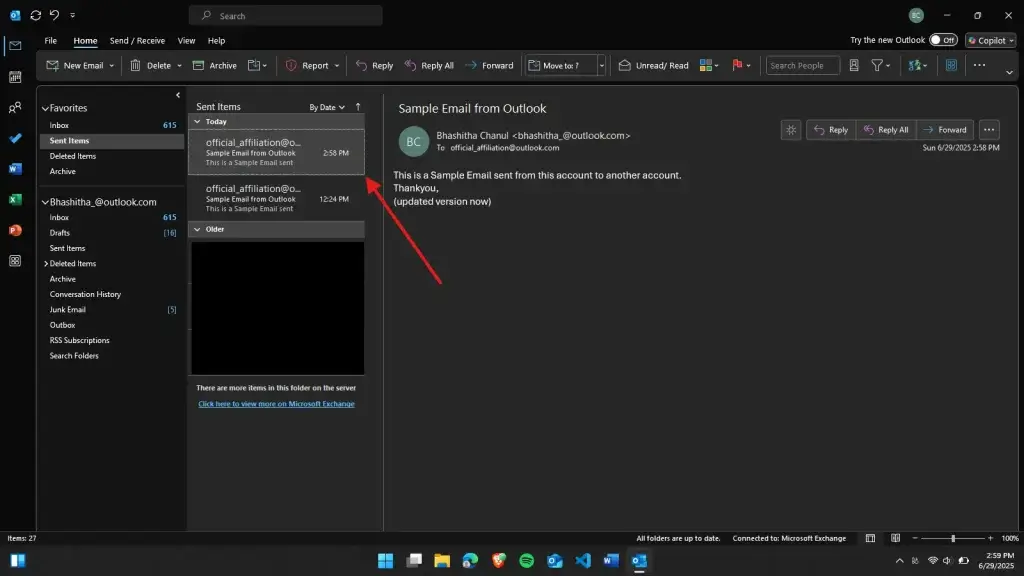This screenshot has height=576, width=1024.
Task: Select the Home ribbon tab
Action: click(x=85, y=40)
